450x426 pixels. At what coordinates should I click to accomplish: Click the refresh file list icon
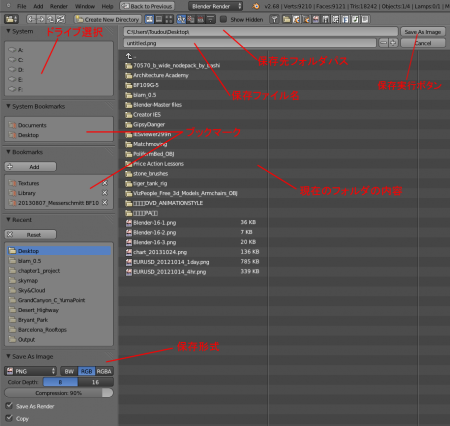[x=60, y=19]
